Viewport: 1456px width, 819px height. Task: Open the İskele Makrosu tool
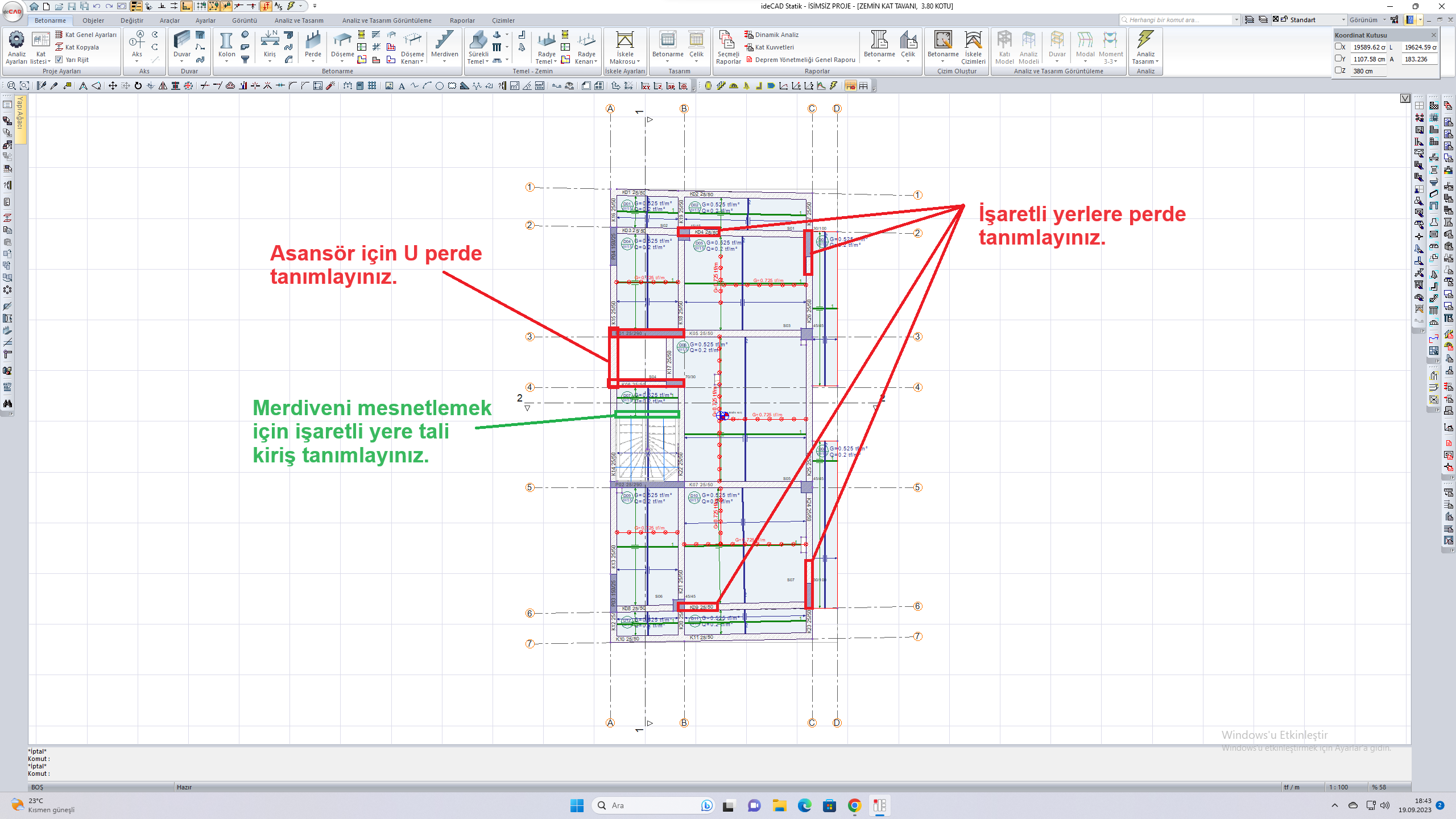[624, 48]
